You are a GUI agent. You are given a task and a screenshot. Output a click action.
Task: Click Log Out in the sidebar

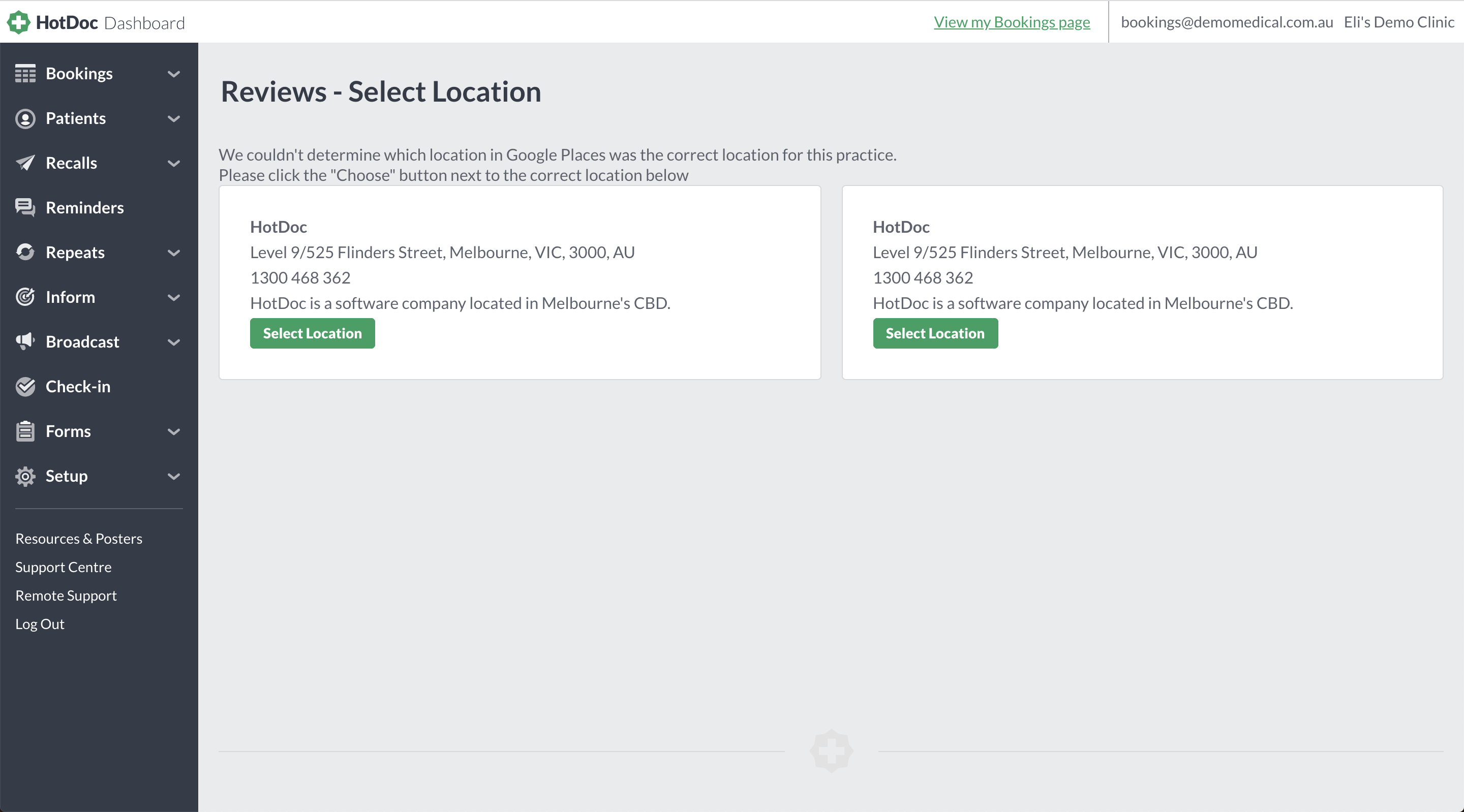pos(40,624)
